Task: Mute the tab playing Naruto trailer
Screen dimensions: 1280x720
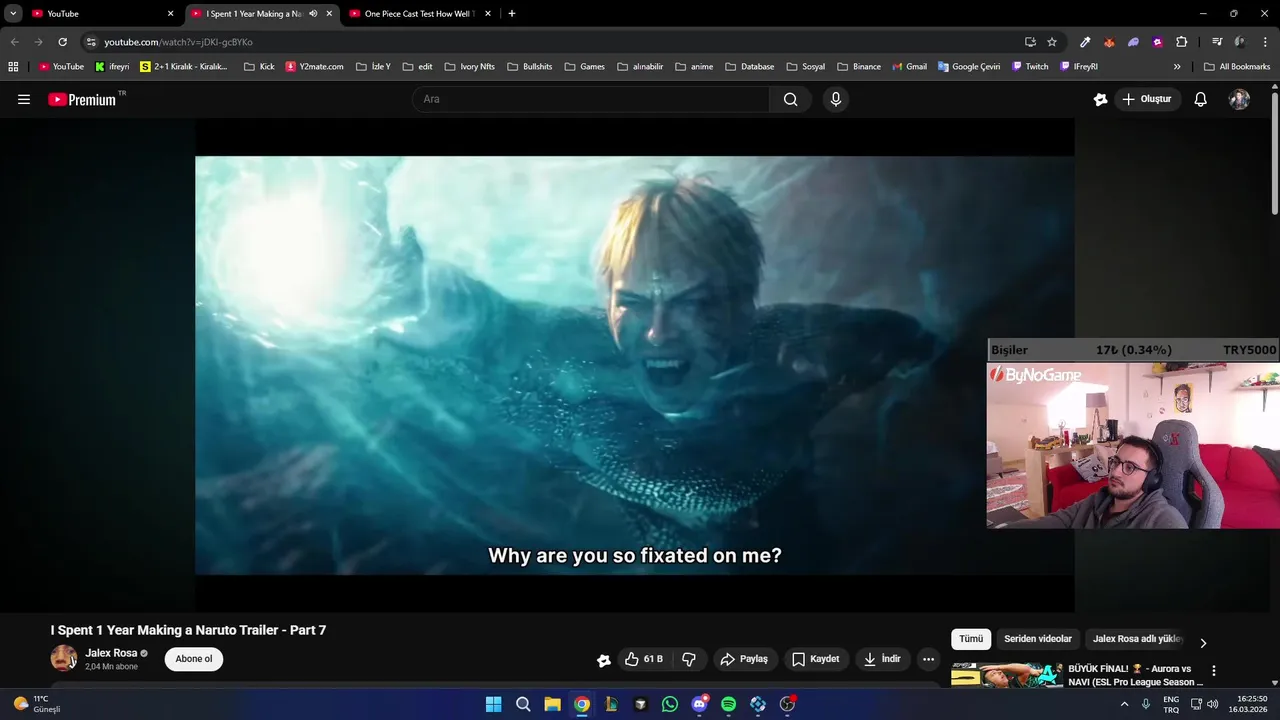Action: tap(313, 14)
